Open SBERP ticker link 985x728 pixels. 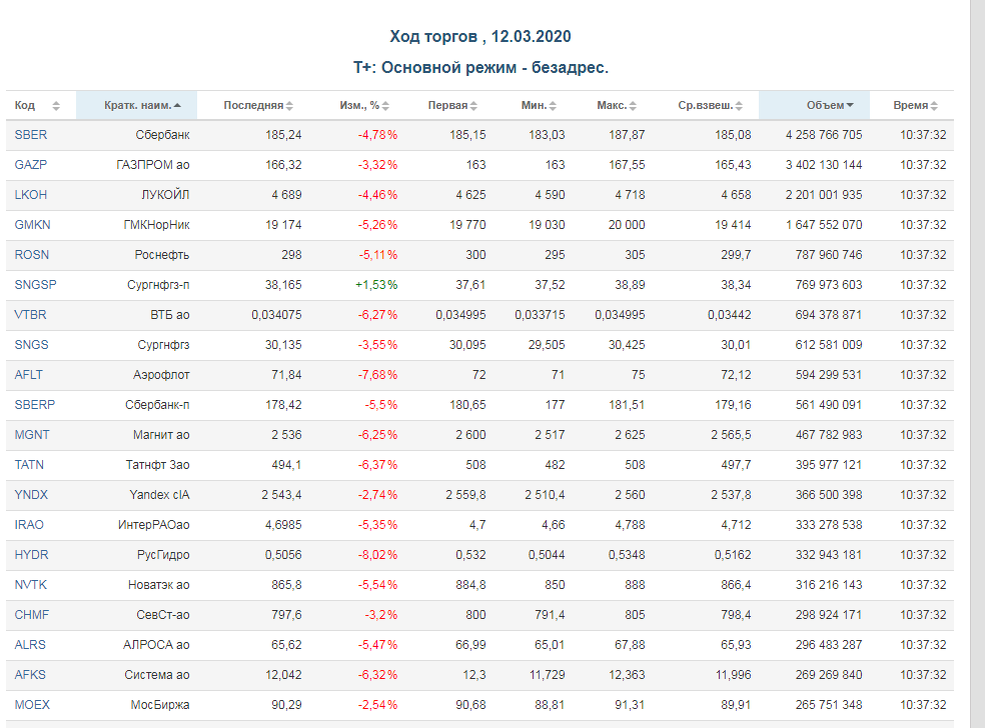click(x=35, y=405)
